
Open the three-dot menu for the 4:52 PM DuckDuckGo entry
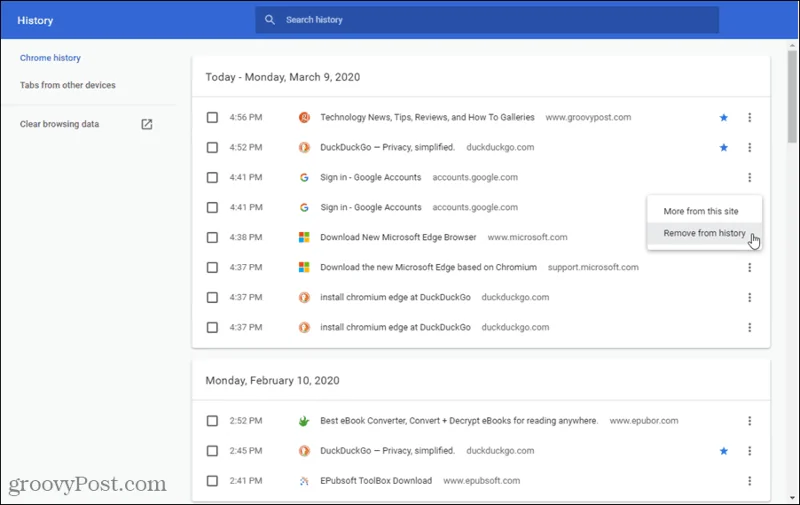[749, 147]
